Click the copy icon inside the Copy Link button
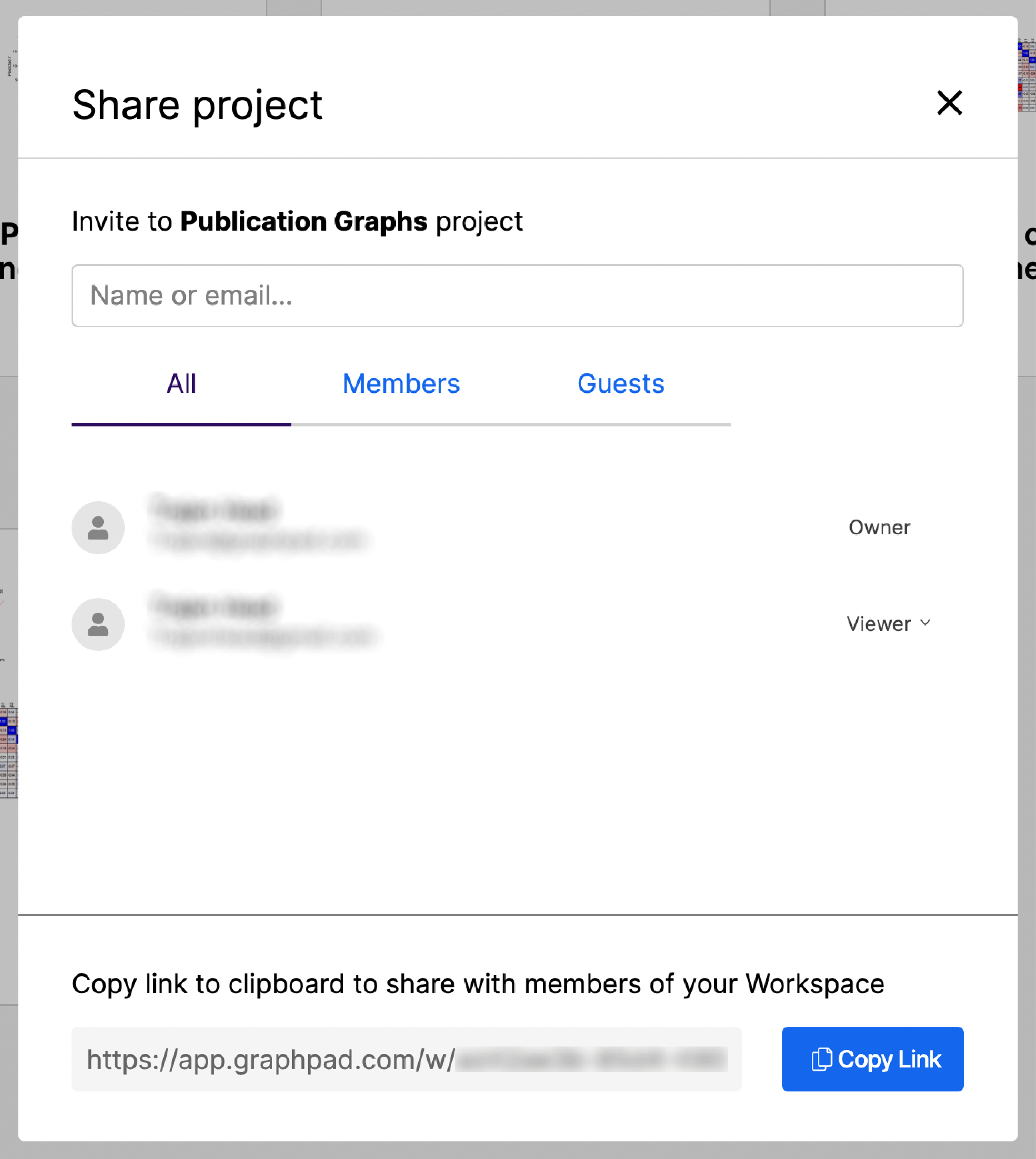 822,1059
